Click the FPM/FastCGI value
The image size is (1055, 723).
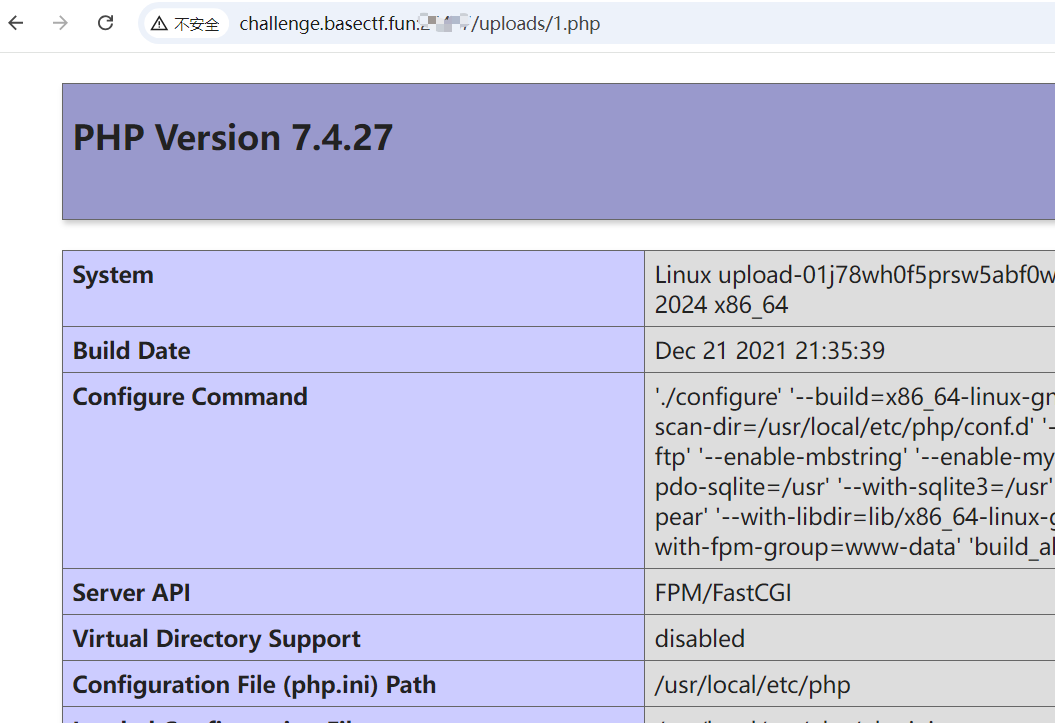tap(723, 593)
